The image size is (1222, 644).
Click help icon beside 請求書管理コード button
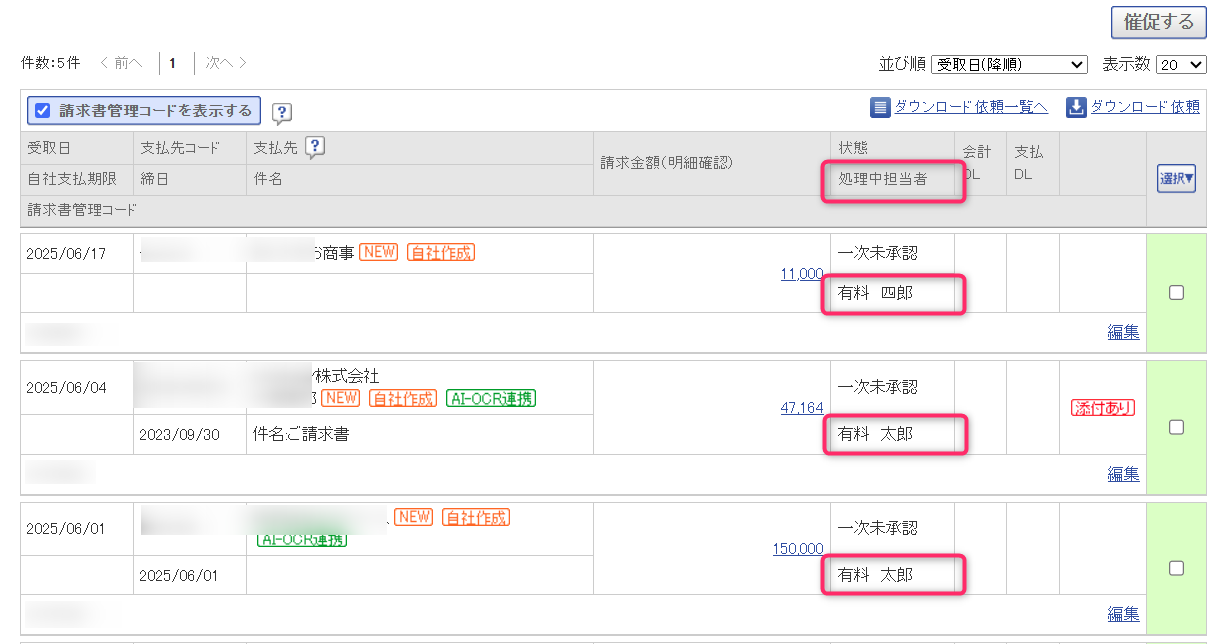tap(282, 113)
